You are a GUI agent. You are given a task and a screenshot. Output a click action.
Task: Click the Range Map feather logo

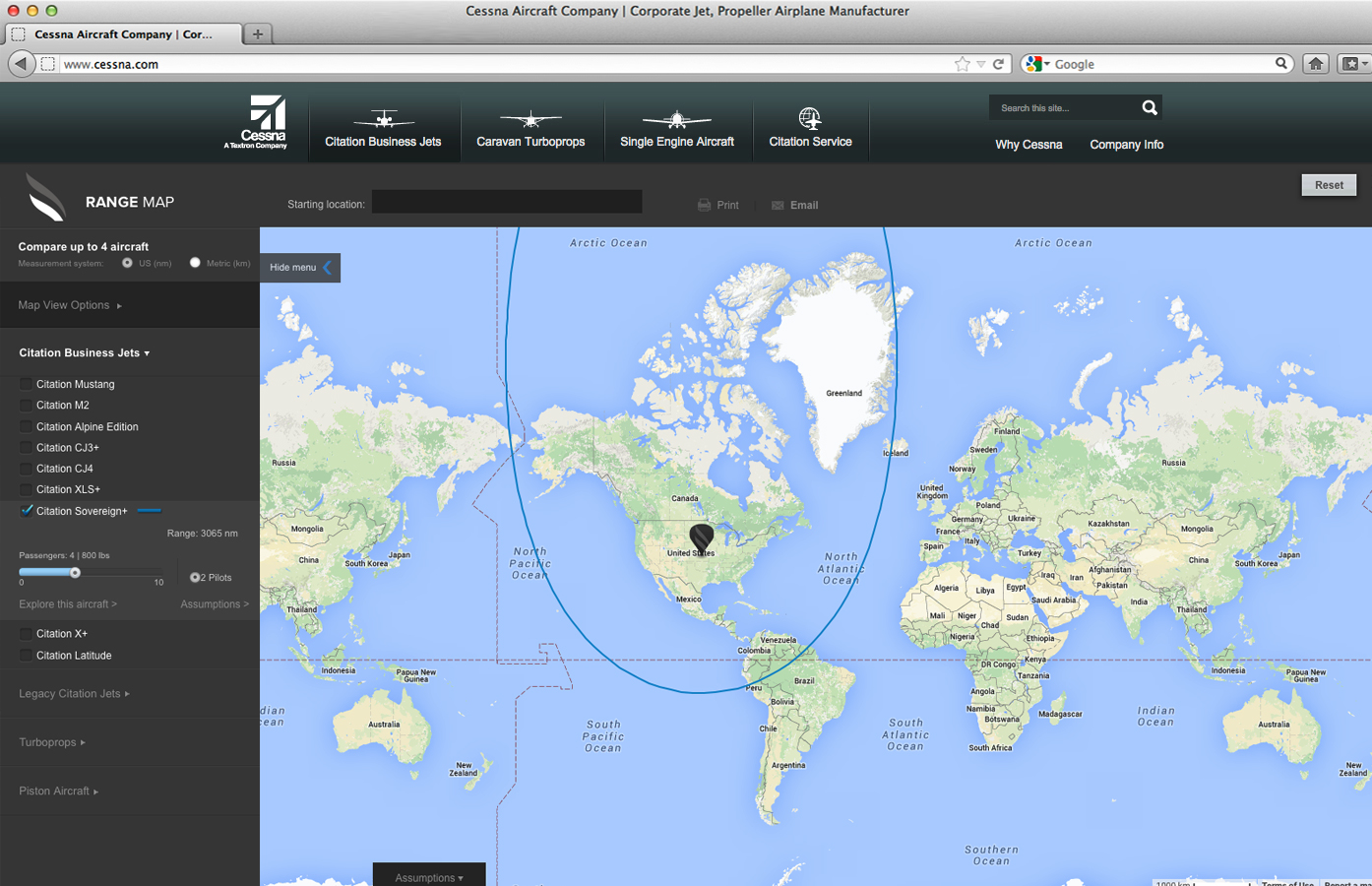tap(45, 197)
